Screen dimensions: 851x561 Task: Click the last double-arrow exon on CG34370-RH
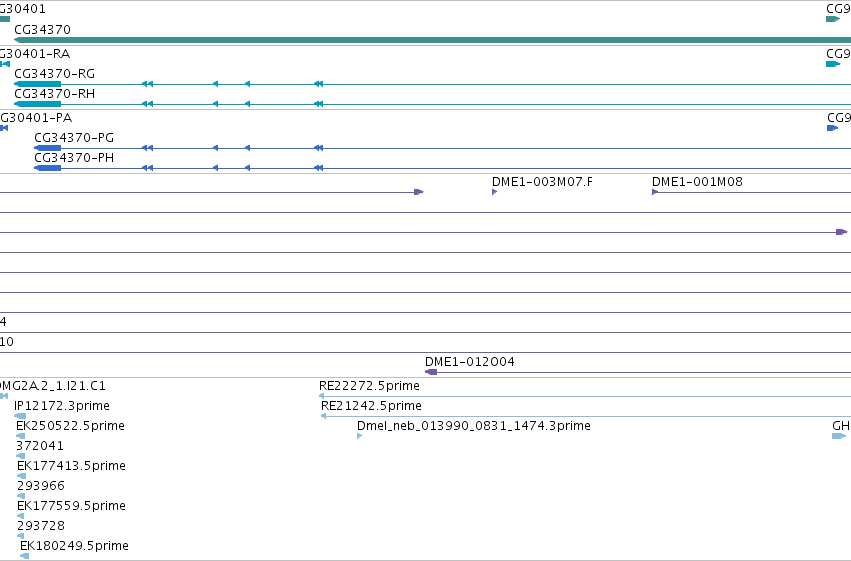click(319, 104)
